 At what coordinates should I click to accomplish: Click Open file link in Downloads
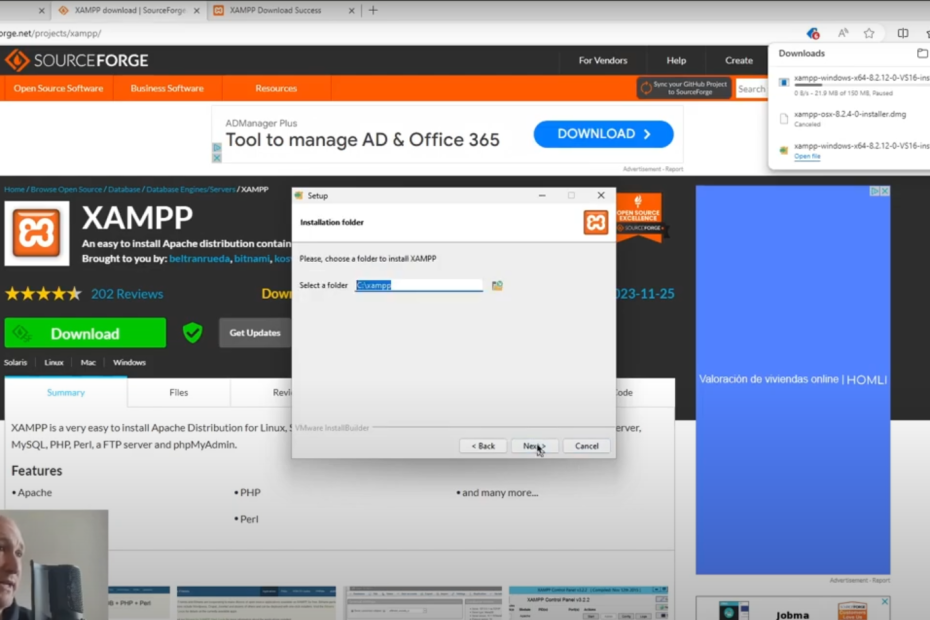point(807,156)
